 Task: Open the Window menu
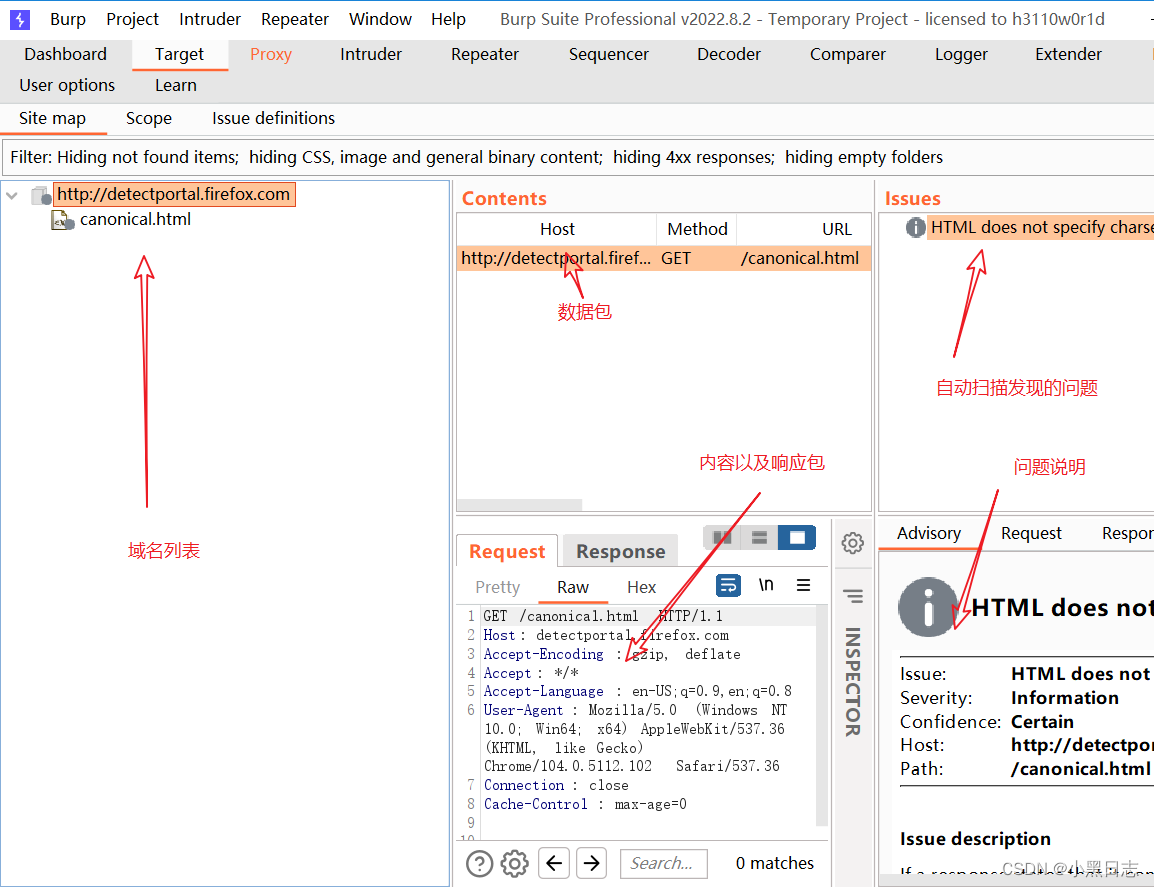(380, 19)
